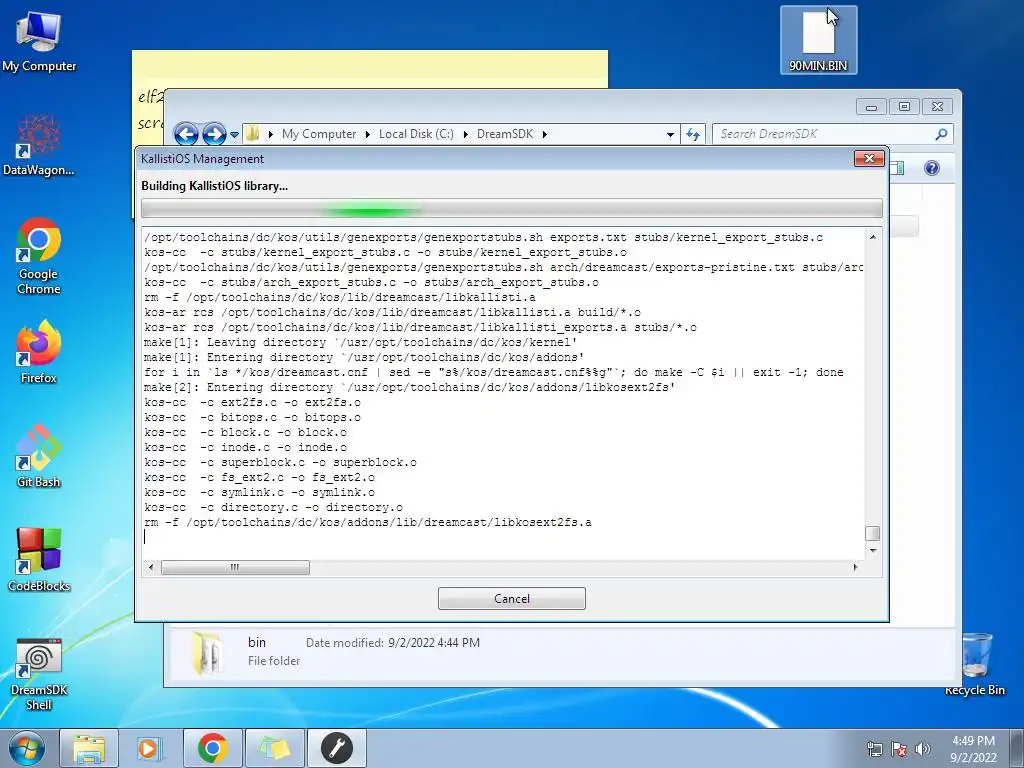Click the log vertical scrollbar thumb
The height and width of the screenshot is (768, 1024).
tap(872, 534)
